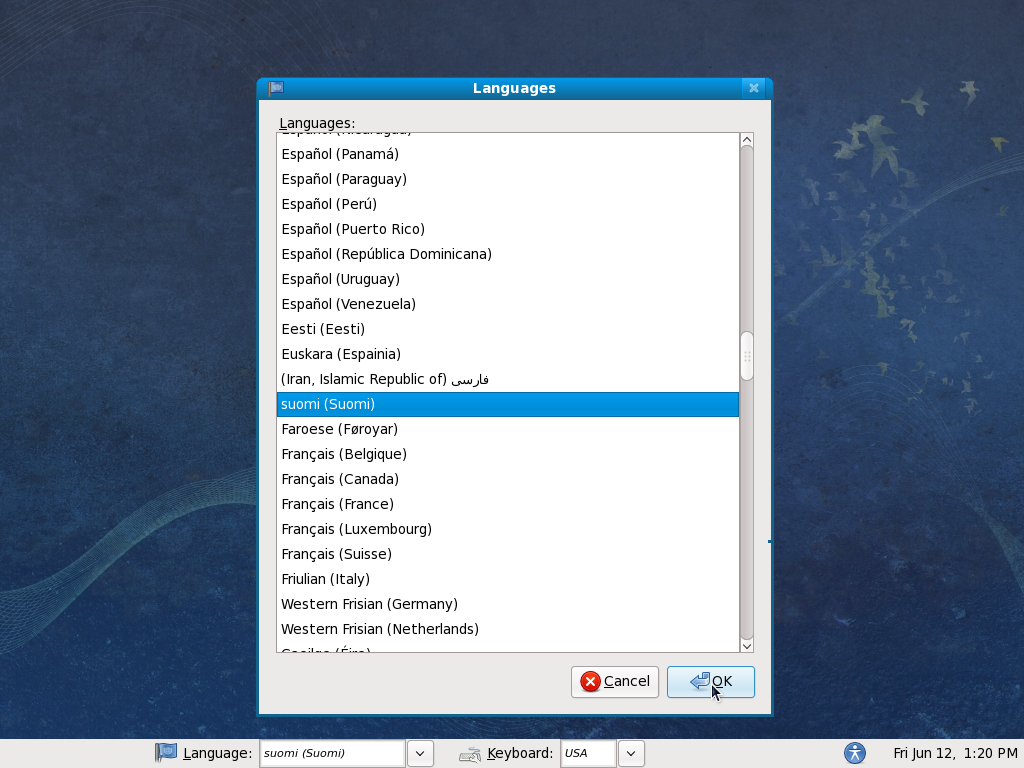Click the accessibility icon in bottom panel
1024x768 pixels.
(854, 753)
